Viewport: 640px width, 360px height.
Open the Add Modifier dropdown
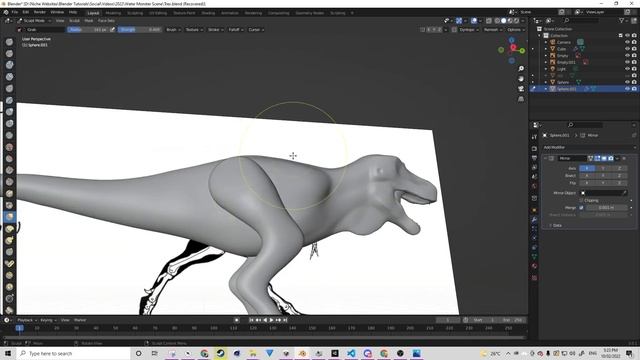click(589, 147)
